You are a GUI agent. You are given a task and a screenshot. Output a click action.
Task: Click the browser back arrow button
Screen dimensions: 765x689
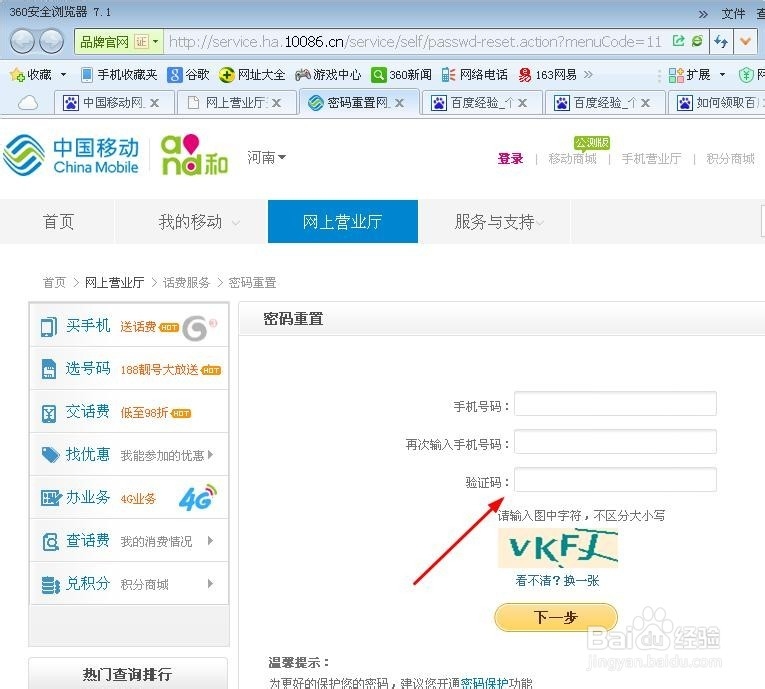(x=22, y=41)
